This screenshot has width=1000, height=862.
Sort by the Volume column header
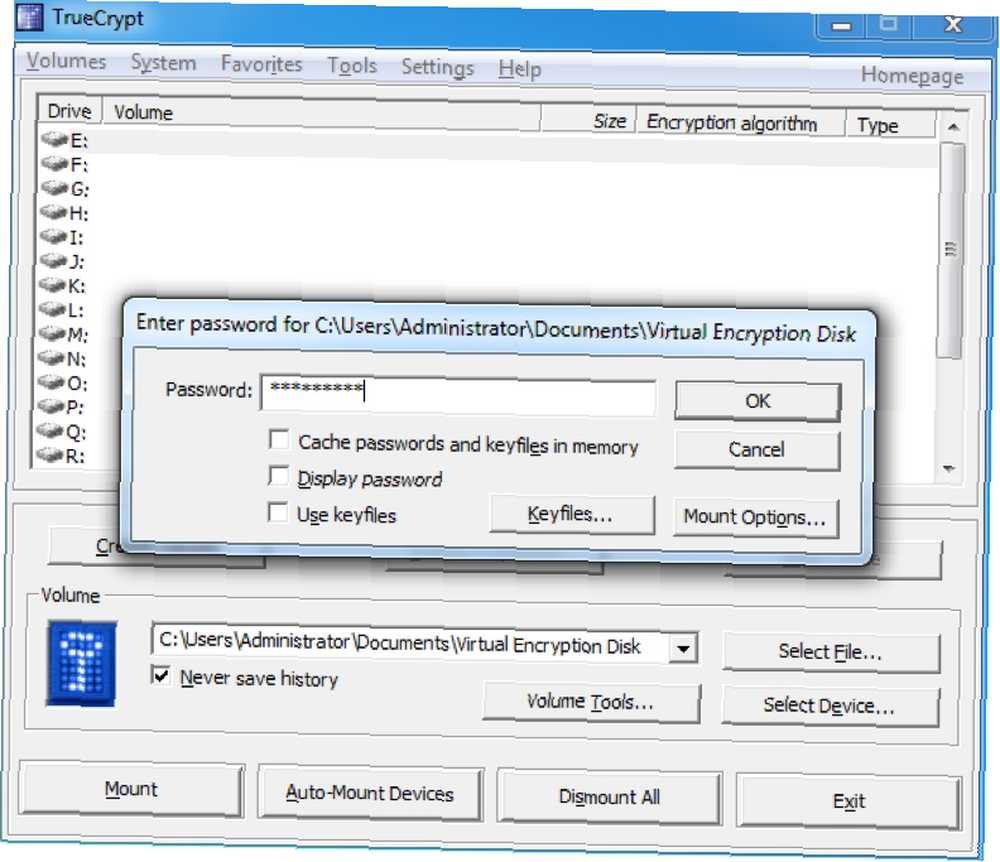pos(322,115)
